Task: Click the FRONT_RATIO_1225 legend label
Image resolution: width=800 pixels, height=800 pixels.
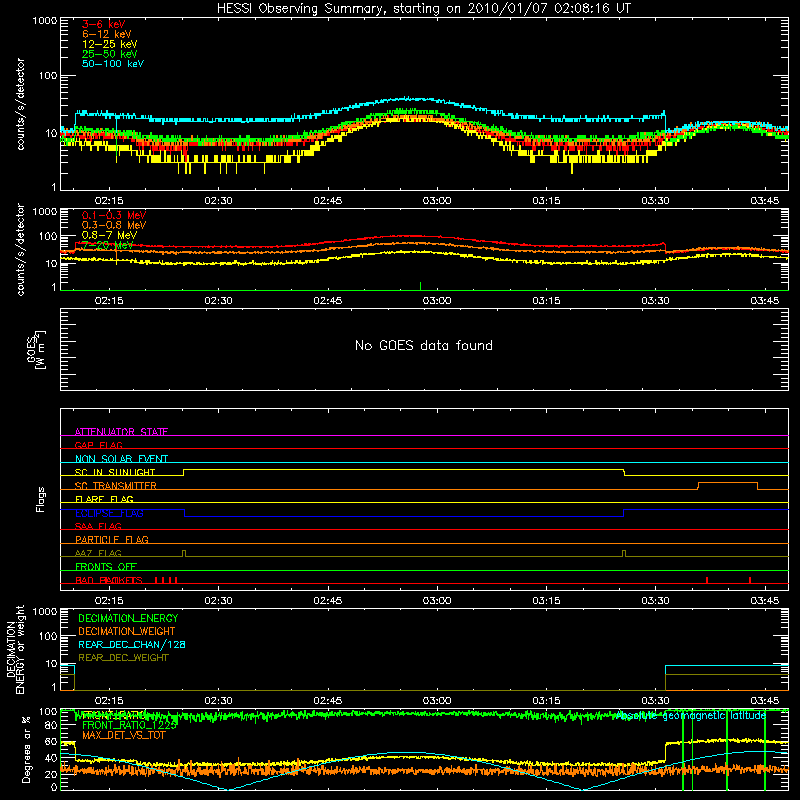Action: pyautogui.click(x=130, y=725)
